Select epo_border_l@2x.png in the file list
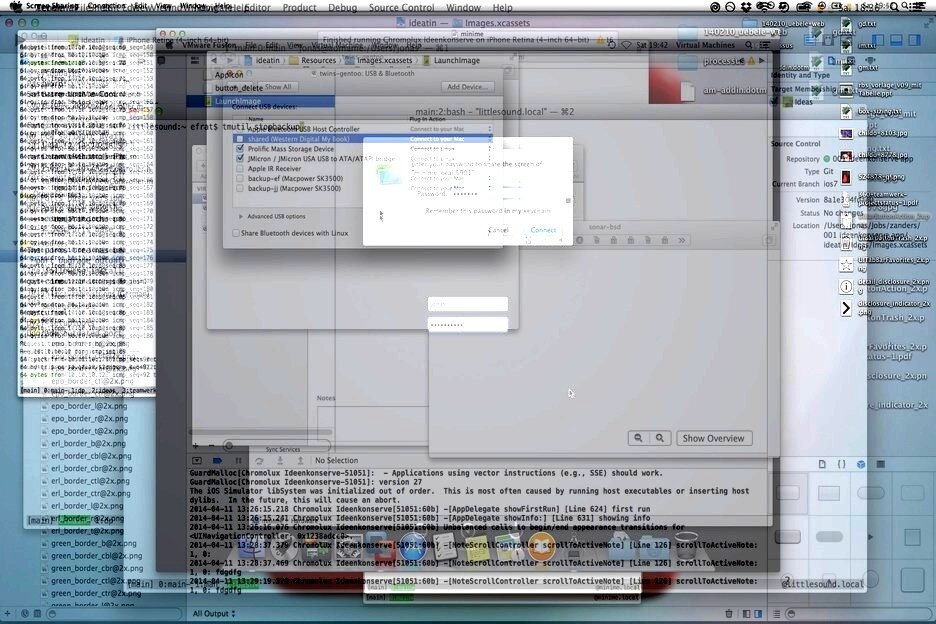 [x=90, y=406]
